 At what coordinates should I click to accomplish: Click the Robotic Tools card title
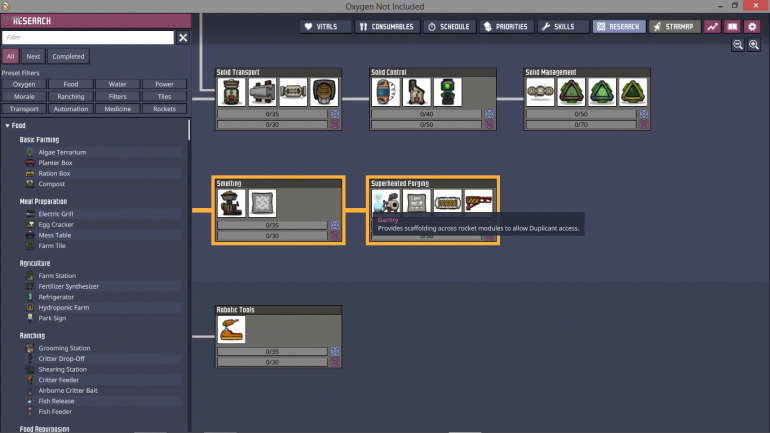tap(235, 310)
